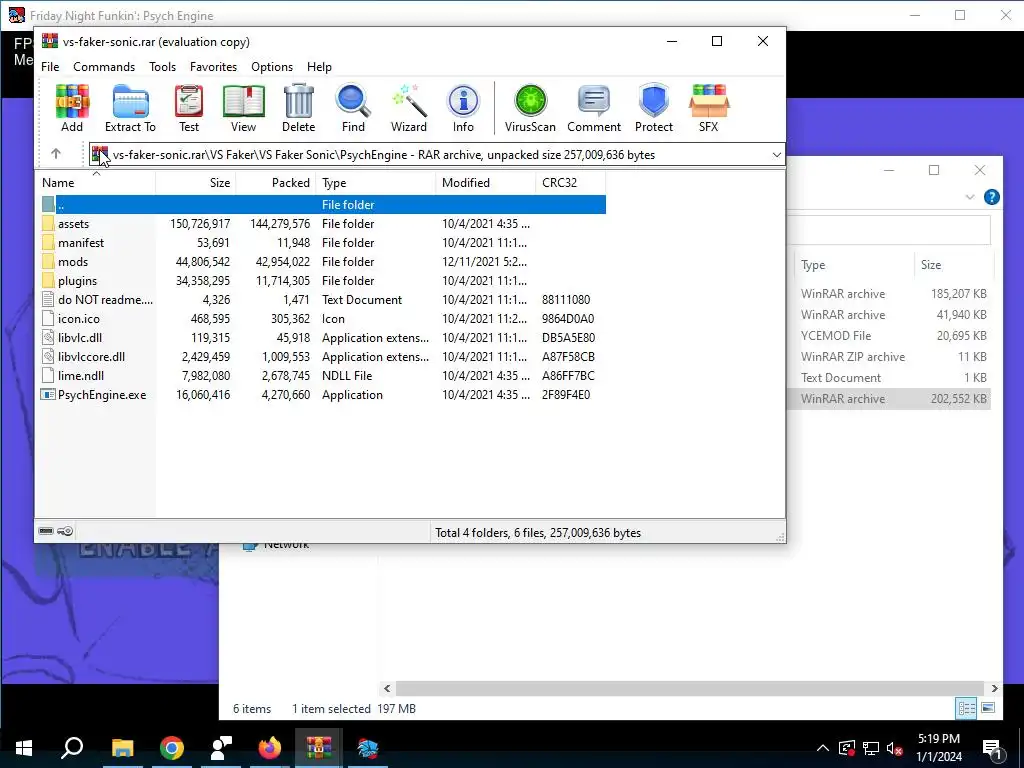Click the Explorer help question mark icon

pyautogui.click(x=991, y=197)
